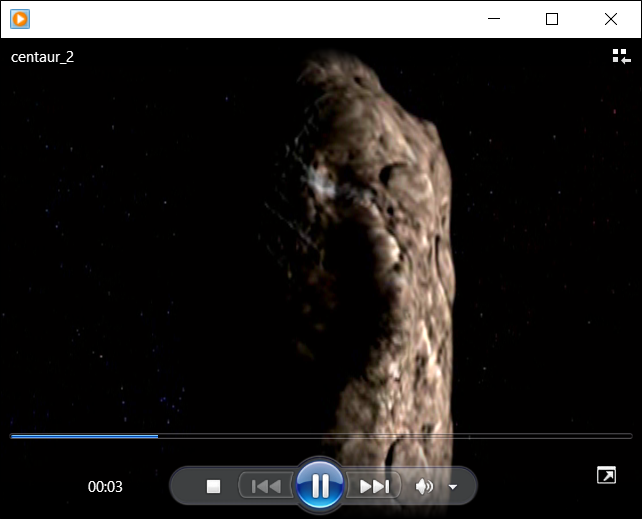The image size is (642, 519).
Task: Click the Windows Media Player title bar icon
Action: pyautogui.click(x=20, y=18)
